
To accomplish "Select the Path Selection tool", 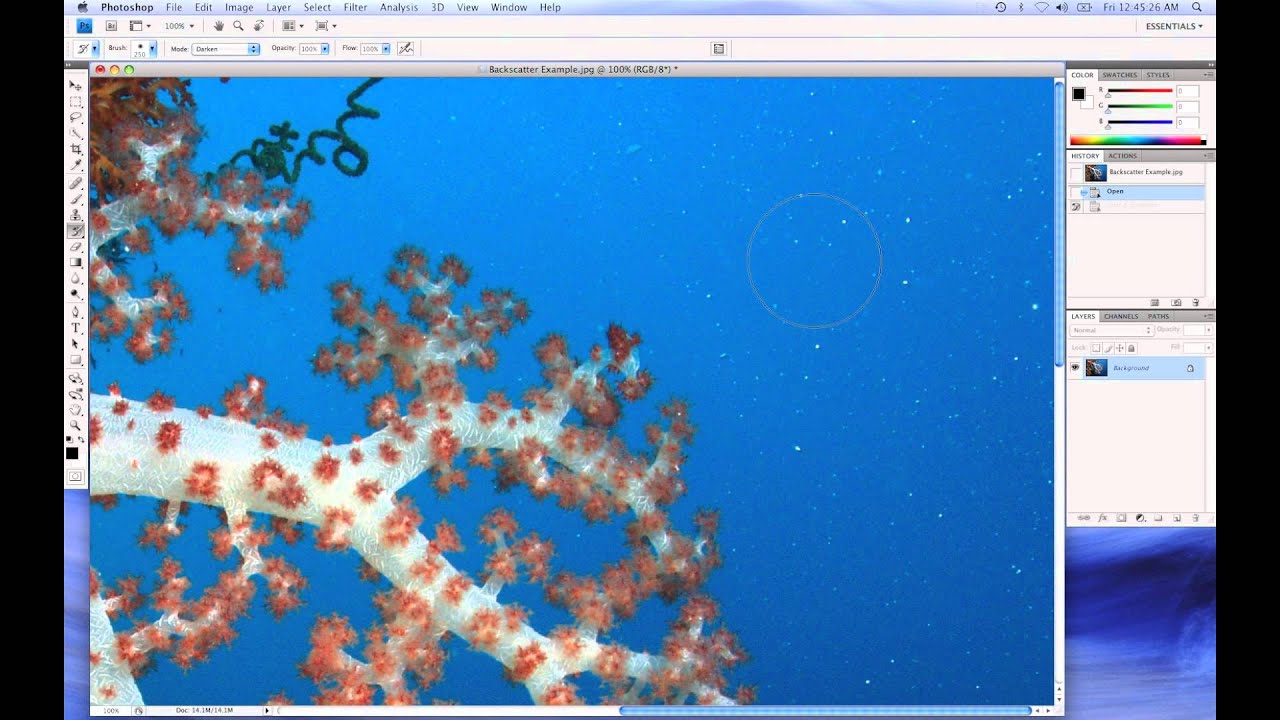I will (x=76, y=344).
